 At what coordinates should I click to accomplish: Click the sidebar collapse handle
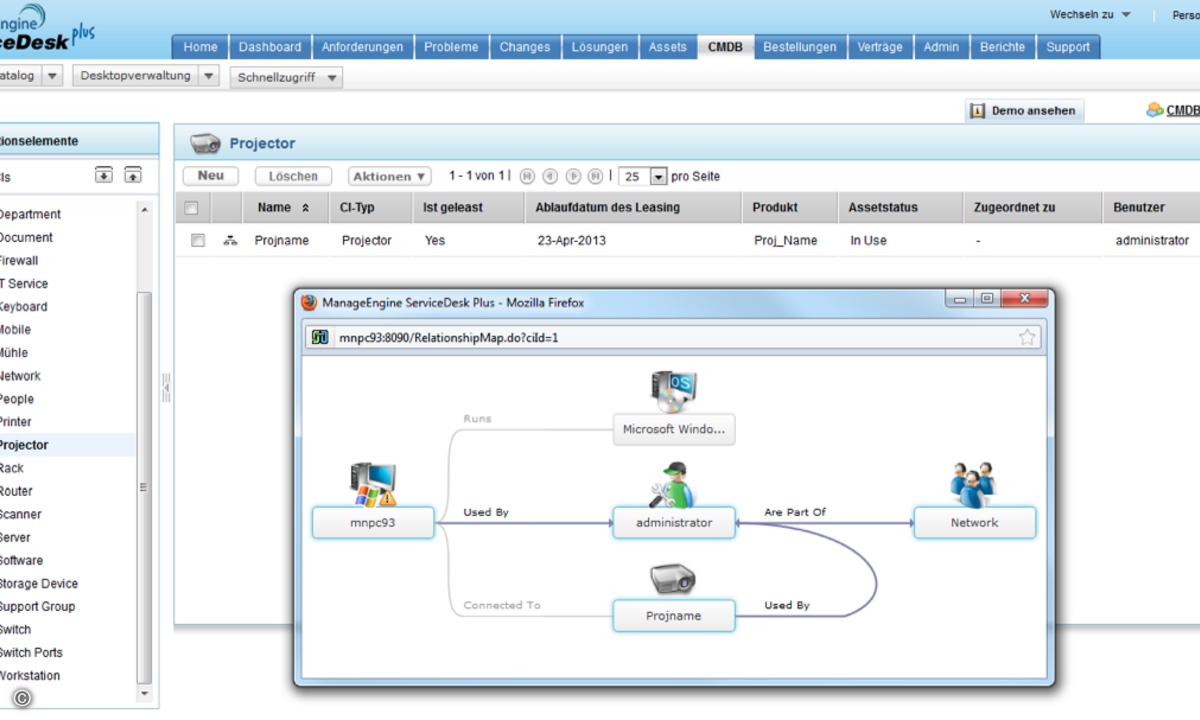[x=166, y=387]
